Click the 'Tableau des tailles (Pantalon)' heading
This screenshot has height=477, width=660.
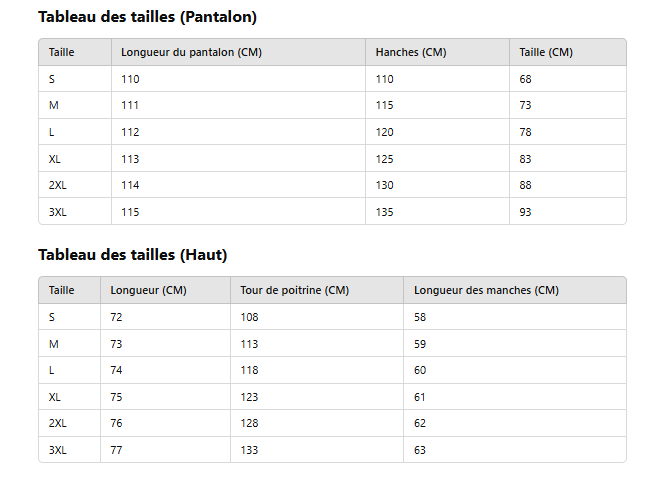(147, 17)
